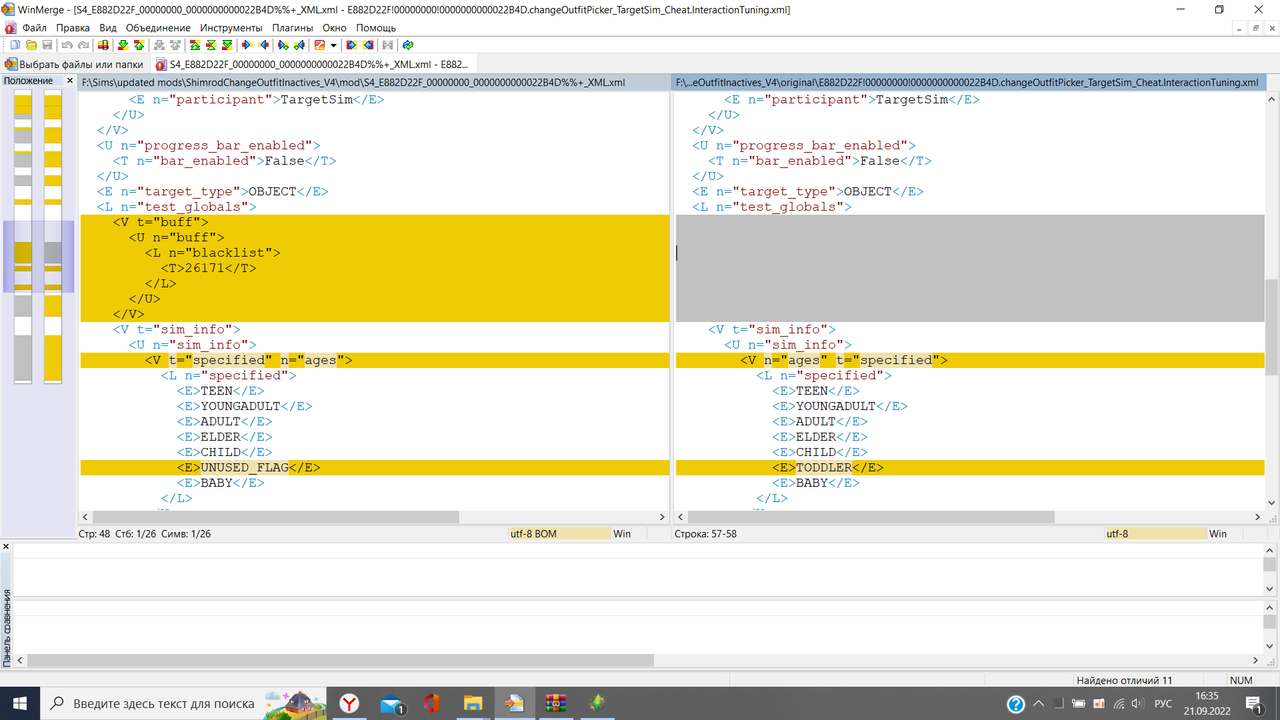
Task: Open Yandex browser from taskbar
Action: point(349,704)
